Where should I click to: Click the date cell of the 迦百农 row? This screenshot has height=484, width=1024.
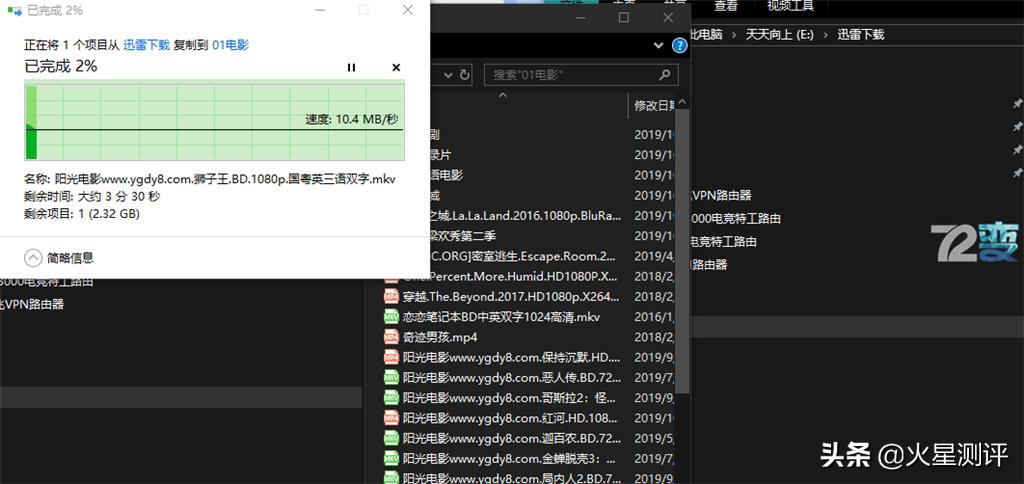[x=654, y=438]
